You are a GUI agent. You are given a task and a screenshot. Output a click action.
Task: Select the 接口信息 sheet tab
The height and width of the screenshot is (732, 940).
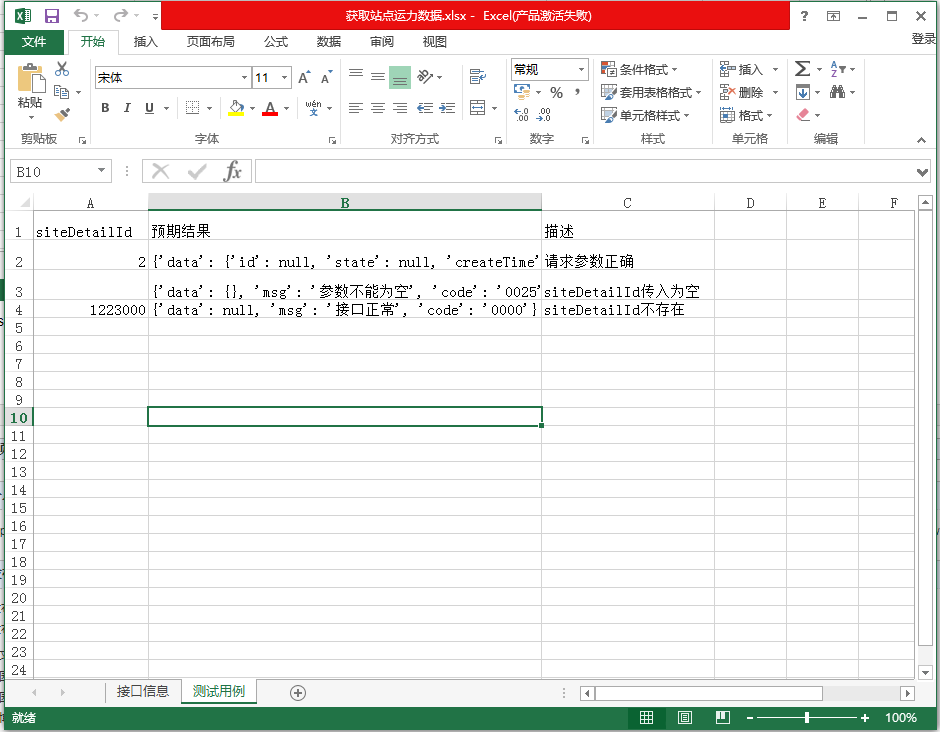coord(141,691)
